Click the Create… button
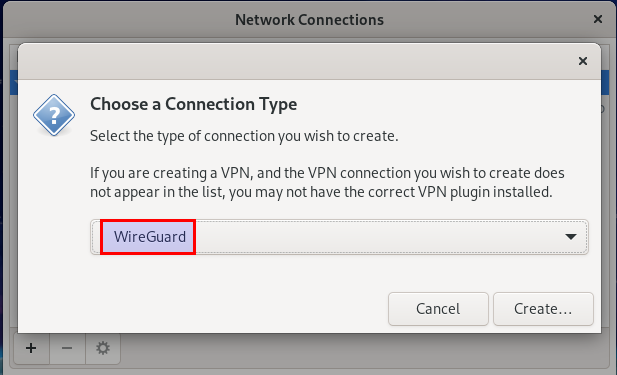The height and width of the screenshot is (375, 617). pyautogui.click(x=543, y=309)
